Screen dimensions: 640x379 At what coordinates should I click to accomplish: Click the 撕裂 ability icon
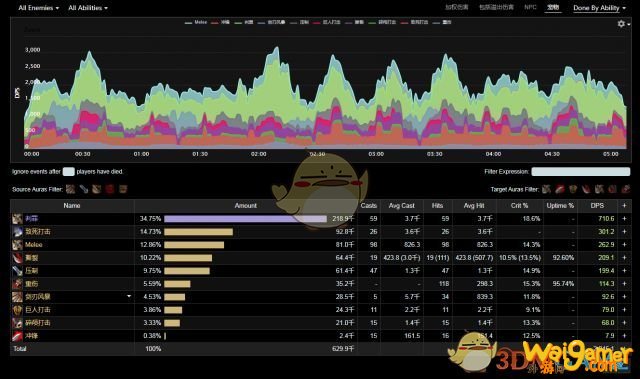point(17,258)
